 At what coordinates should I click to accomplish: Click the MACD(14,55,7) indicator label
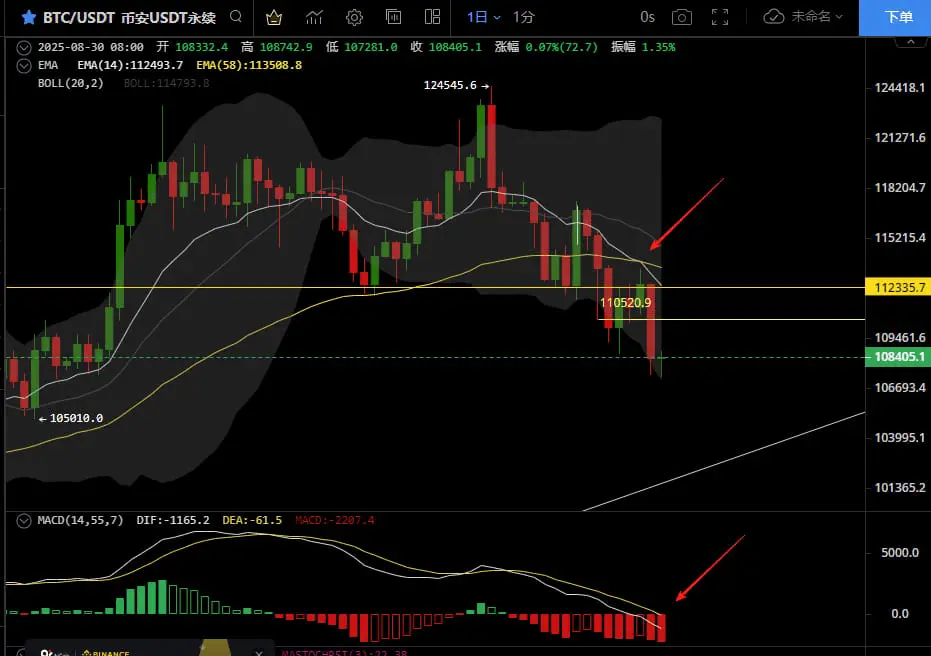pyautogui.click(x=80, y=520)
